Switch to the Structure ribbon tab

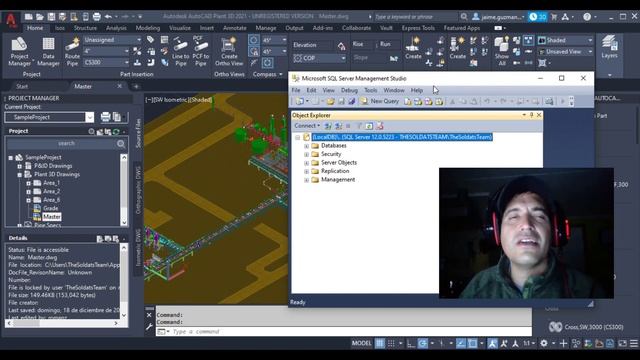[85, 28]
